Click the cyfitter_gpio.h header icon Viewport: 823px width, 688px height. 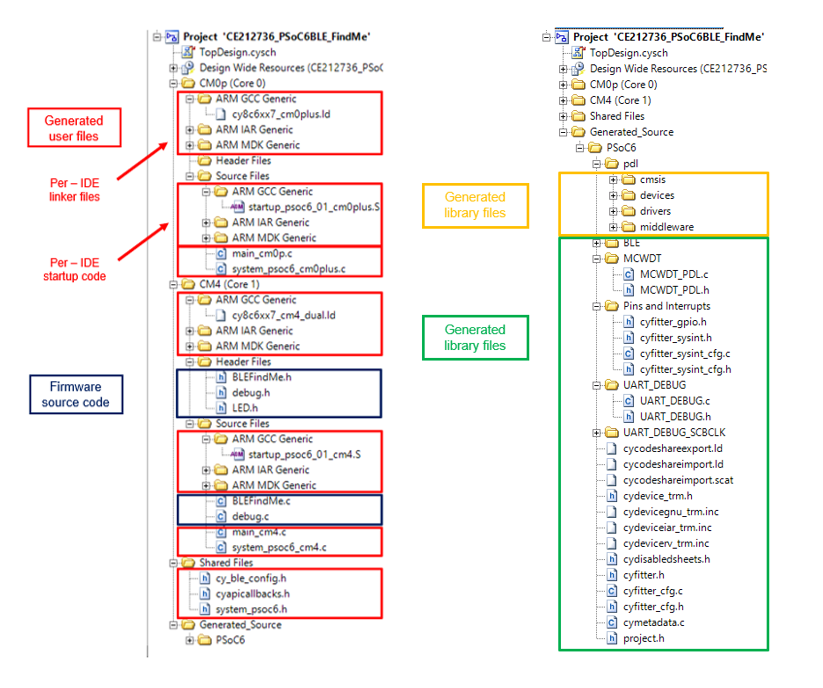pyautogui.click(x=628, y=322)
